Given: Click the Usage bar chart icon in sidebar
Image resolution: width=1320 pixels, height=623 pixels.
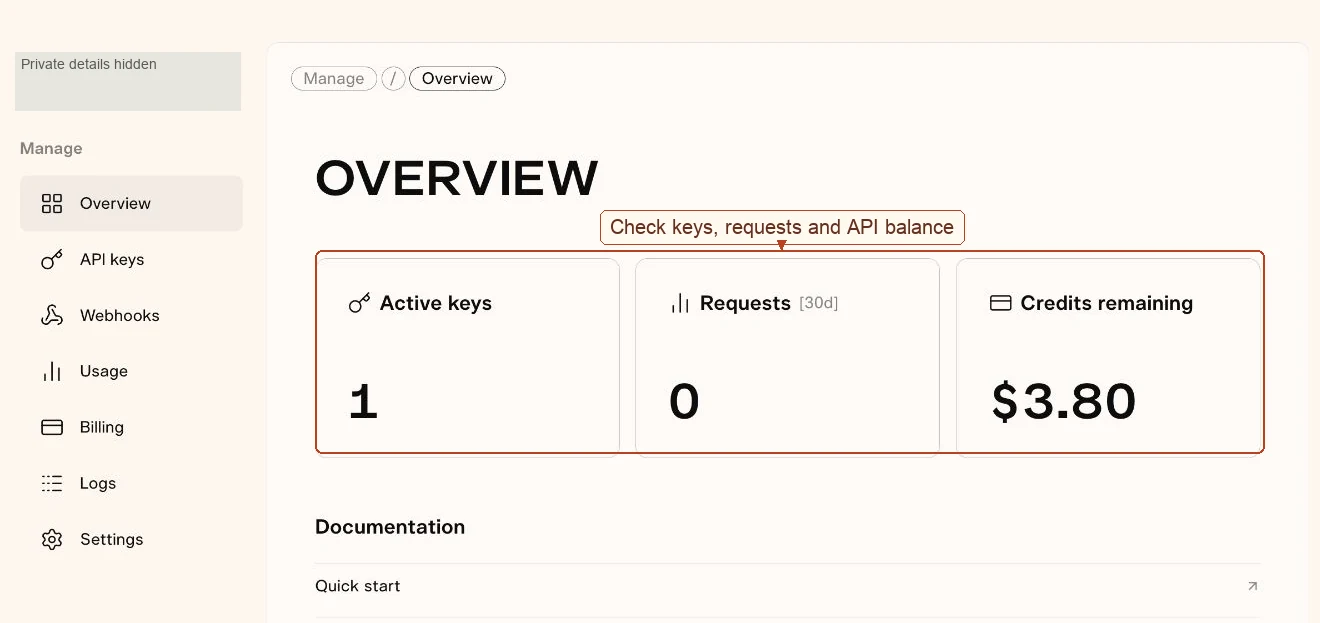Looking at the screenshot, I should [52, 372].
